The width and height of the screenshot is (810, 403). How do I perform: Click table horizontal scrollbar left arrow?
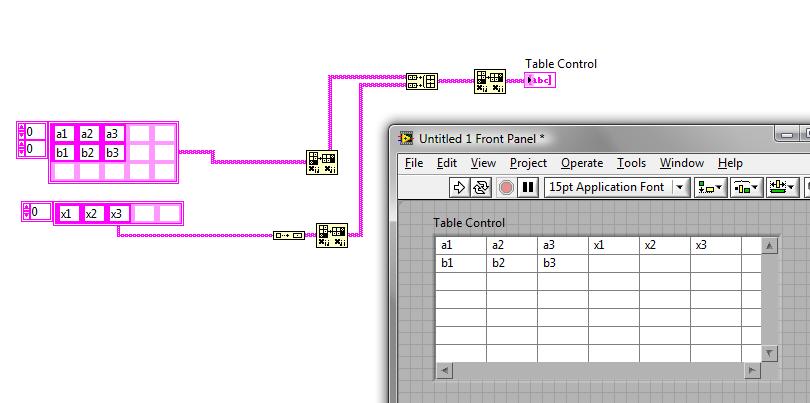[x=444, y=370]
